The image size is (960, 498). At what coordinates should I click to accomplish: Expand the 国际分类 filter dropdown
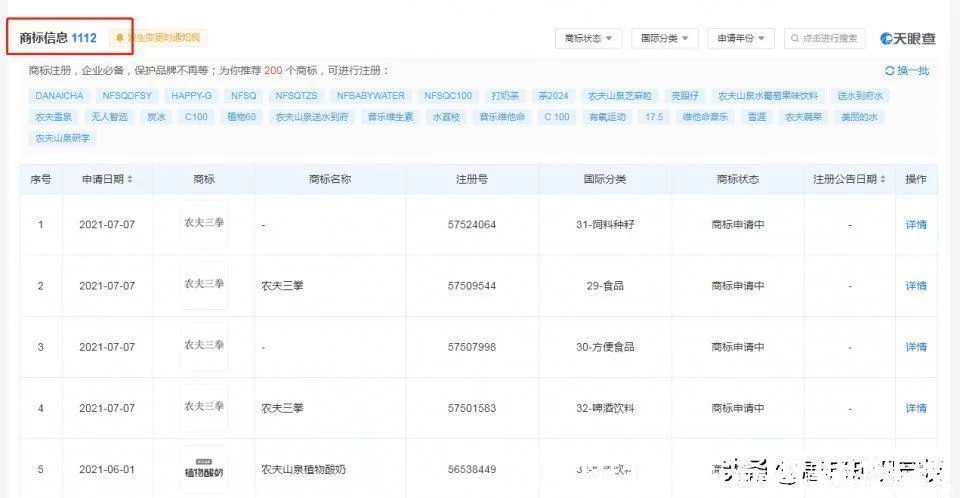(x=664, y=39)
